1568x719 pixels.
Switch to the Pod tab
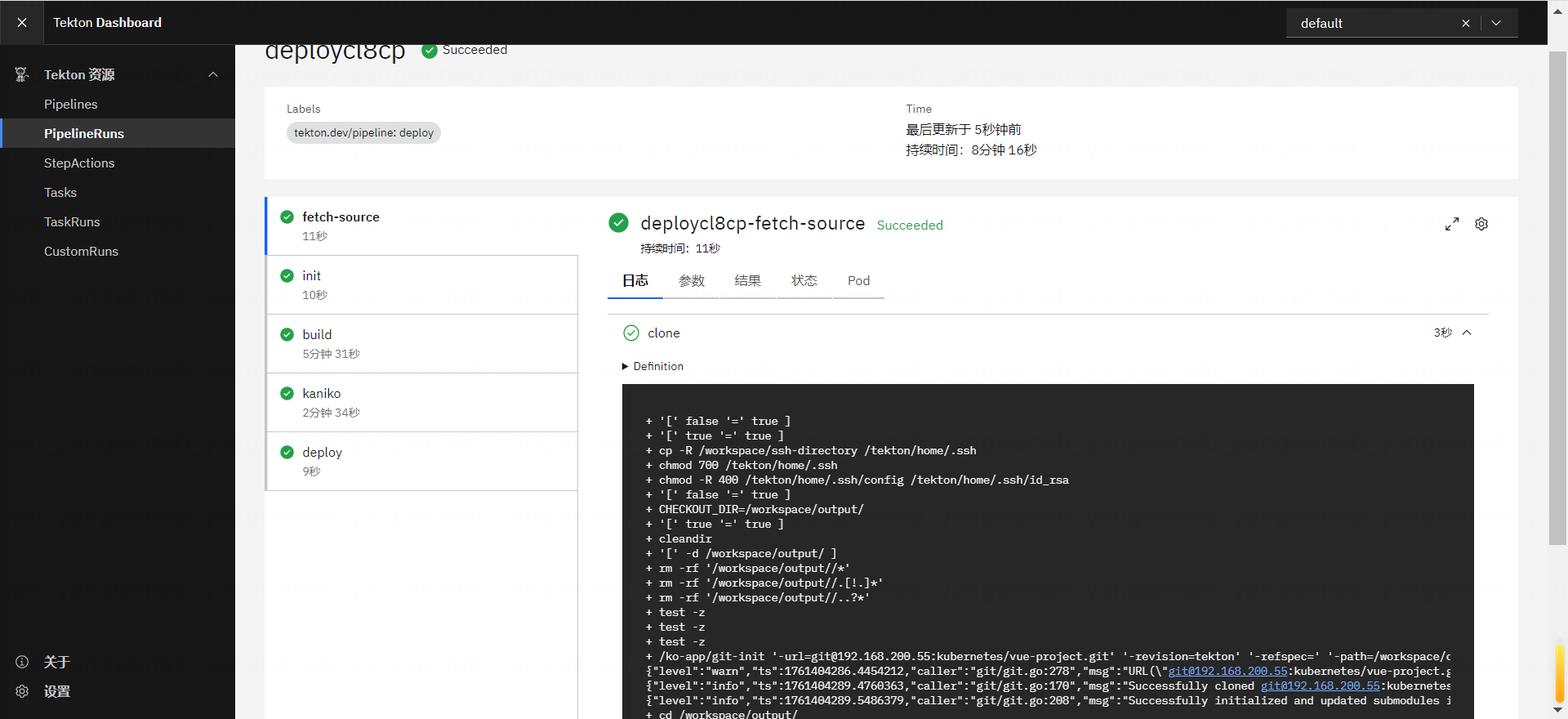[x=858, y=281]
